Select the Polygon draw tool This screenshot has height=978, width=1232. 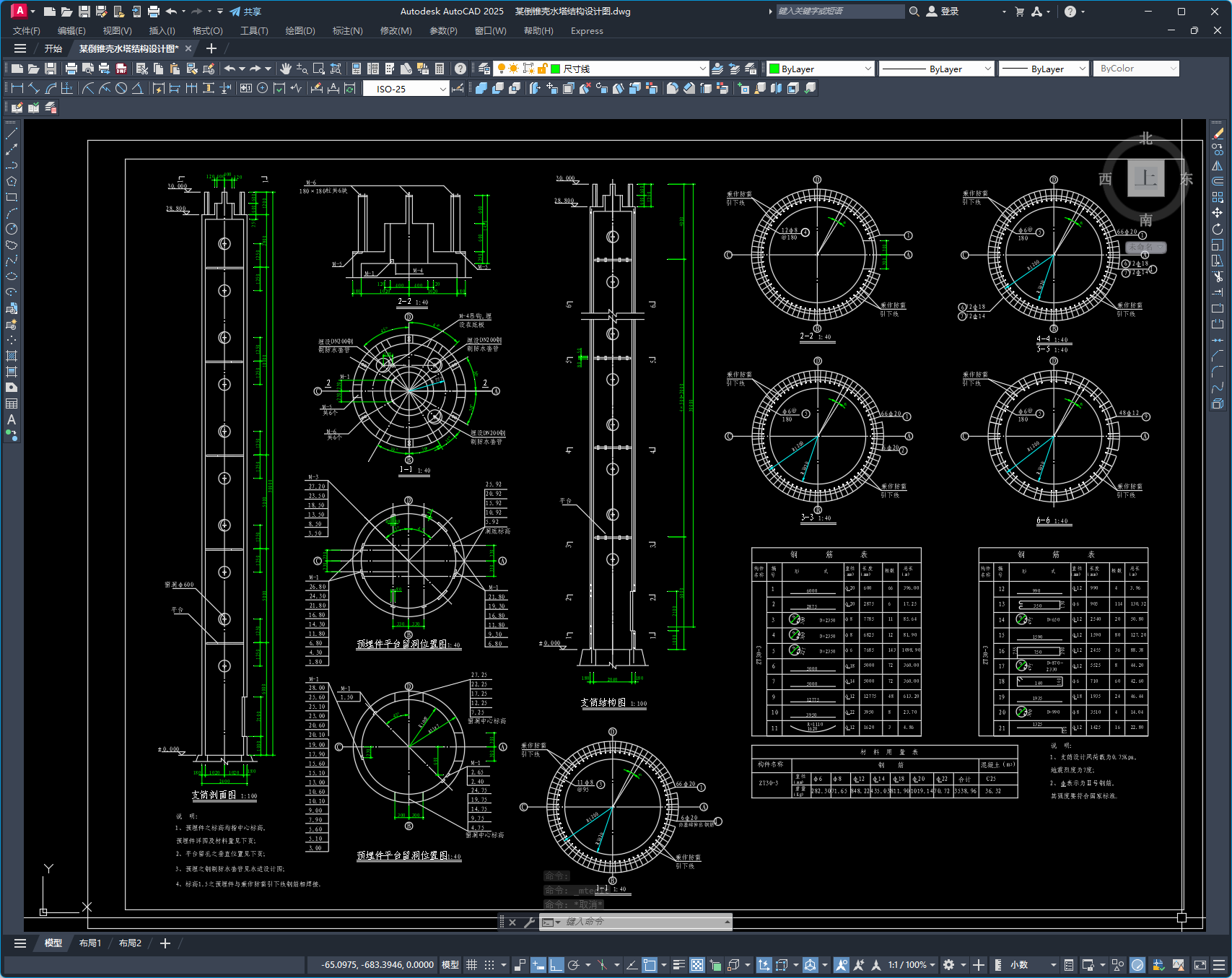coord(12,180)
